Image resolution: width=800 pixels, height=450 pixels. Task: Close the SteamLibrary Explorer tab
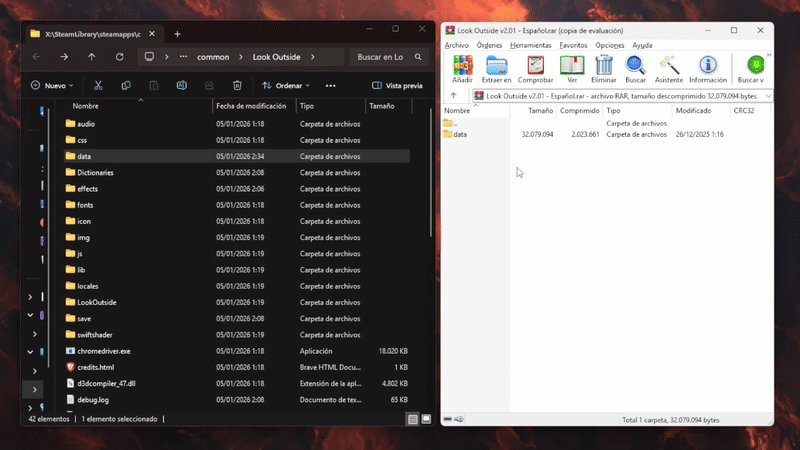click(x=152, y=34)
